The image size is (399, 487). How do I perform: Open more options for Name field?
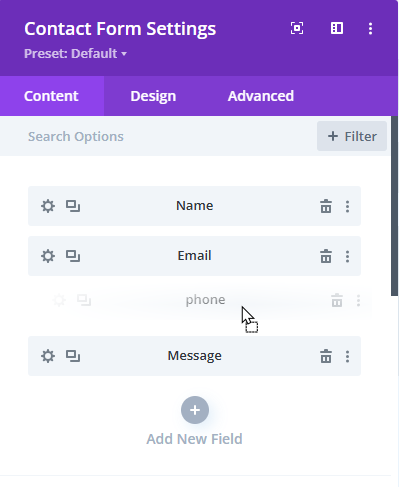click(347, 206)
